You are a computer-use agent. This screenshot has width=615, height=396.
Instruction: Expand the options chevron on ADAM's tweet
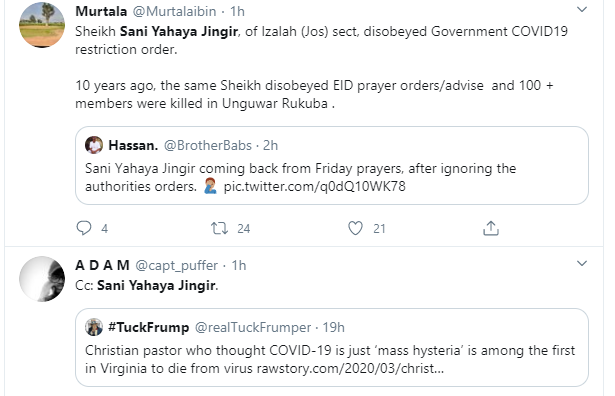[x=582, y=263]
